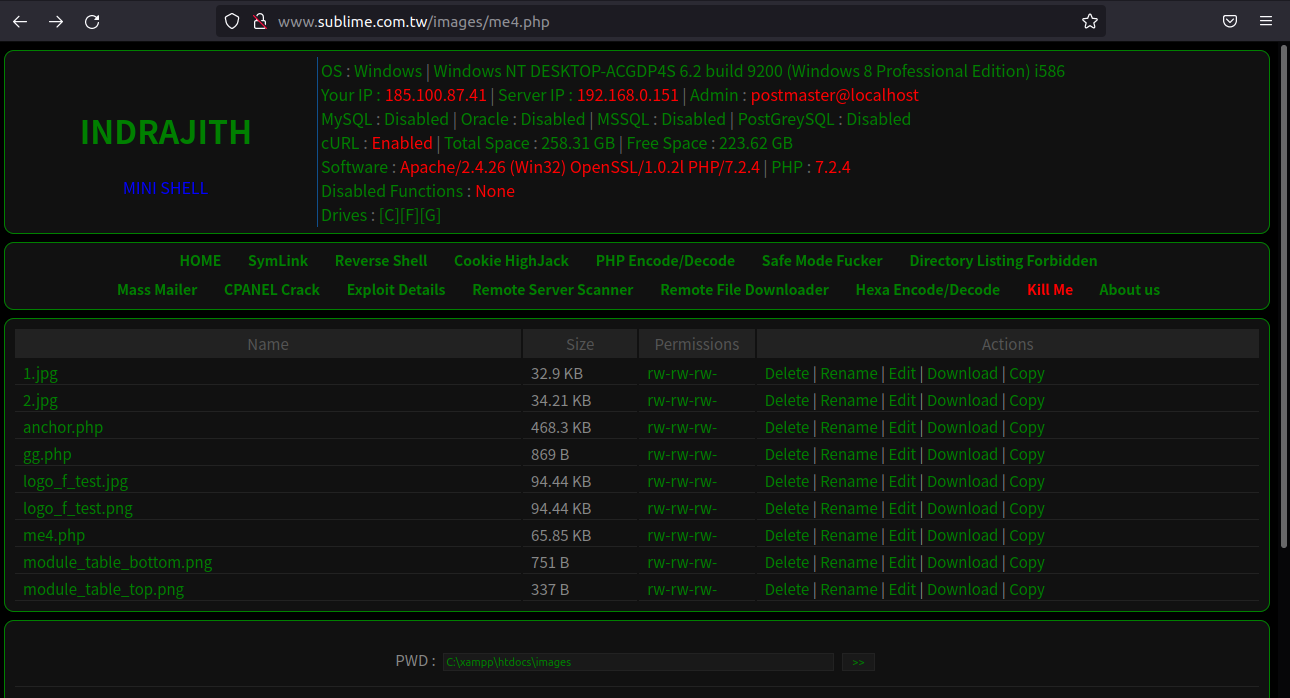Click the postmaster@localhost admin address

pos(834,96)
